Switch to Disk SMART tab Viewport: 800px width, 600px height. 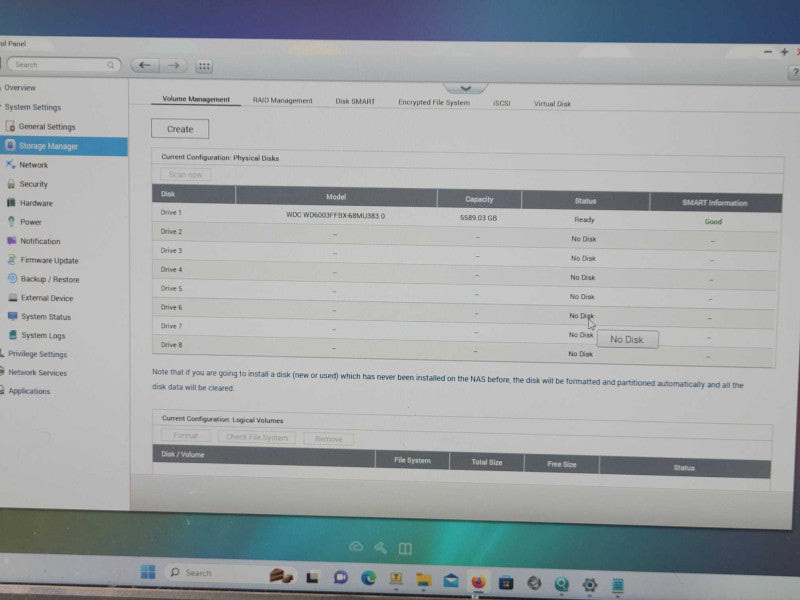(355, 102)
